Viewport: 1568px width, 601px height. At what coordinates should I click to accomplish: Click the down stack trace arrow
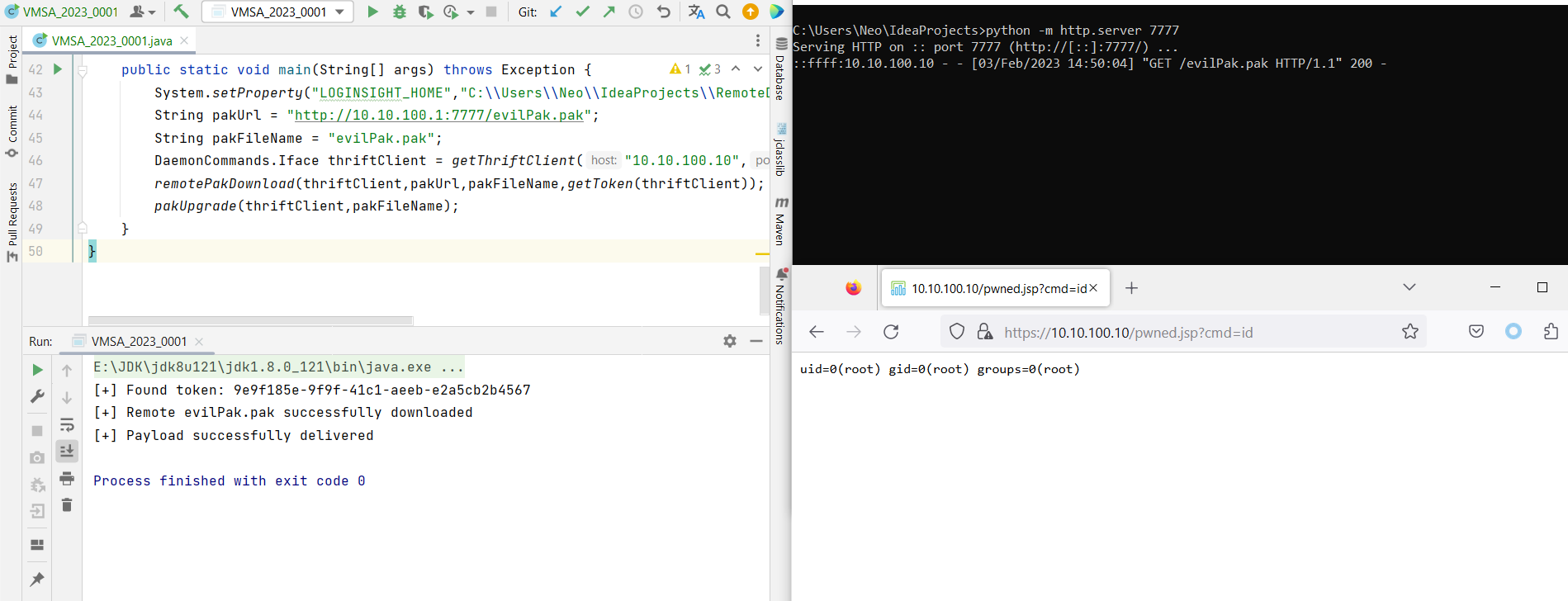[67, 398]
